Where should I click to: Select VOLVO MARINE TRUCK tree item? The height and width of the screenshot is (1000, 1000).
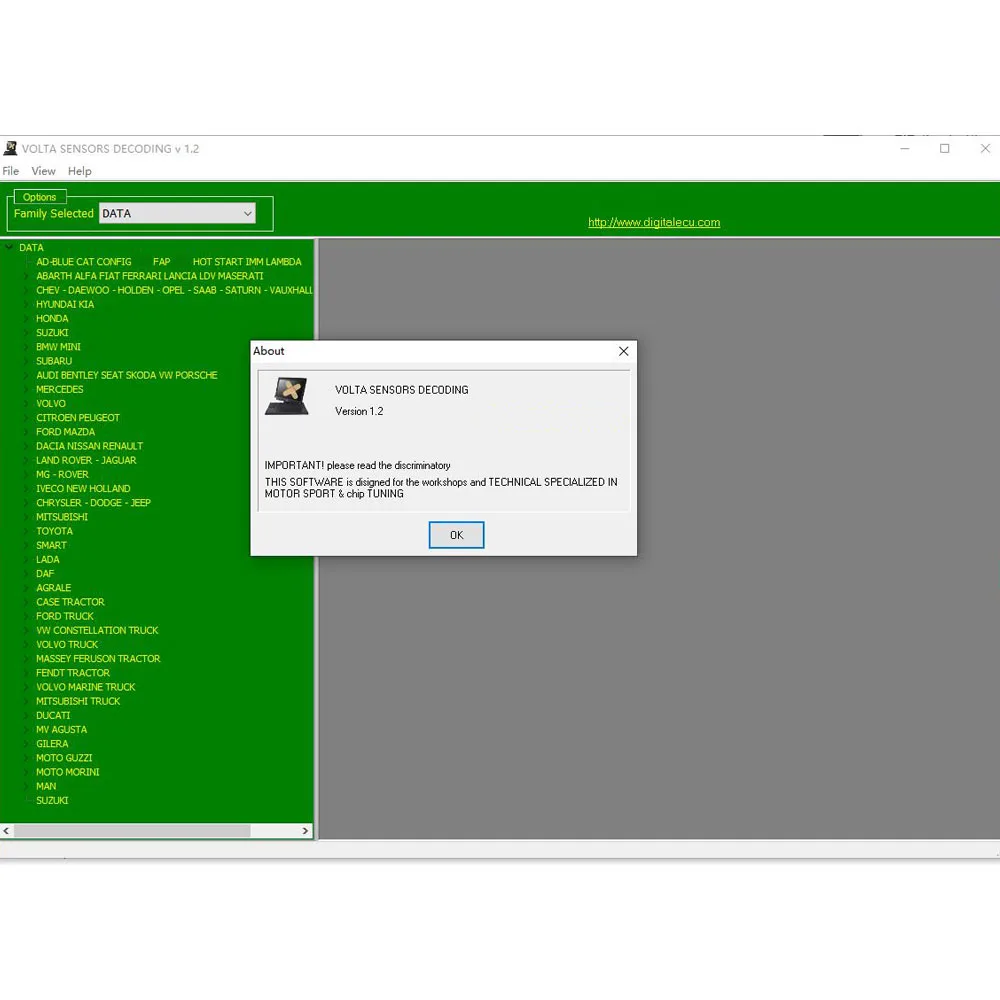85,687
